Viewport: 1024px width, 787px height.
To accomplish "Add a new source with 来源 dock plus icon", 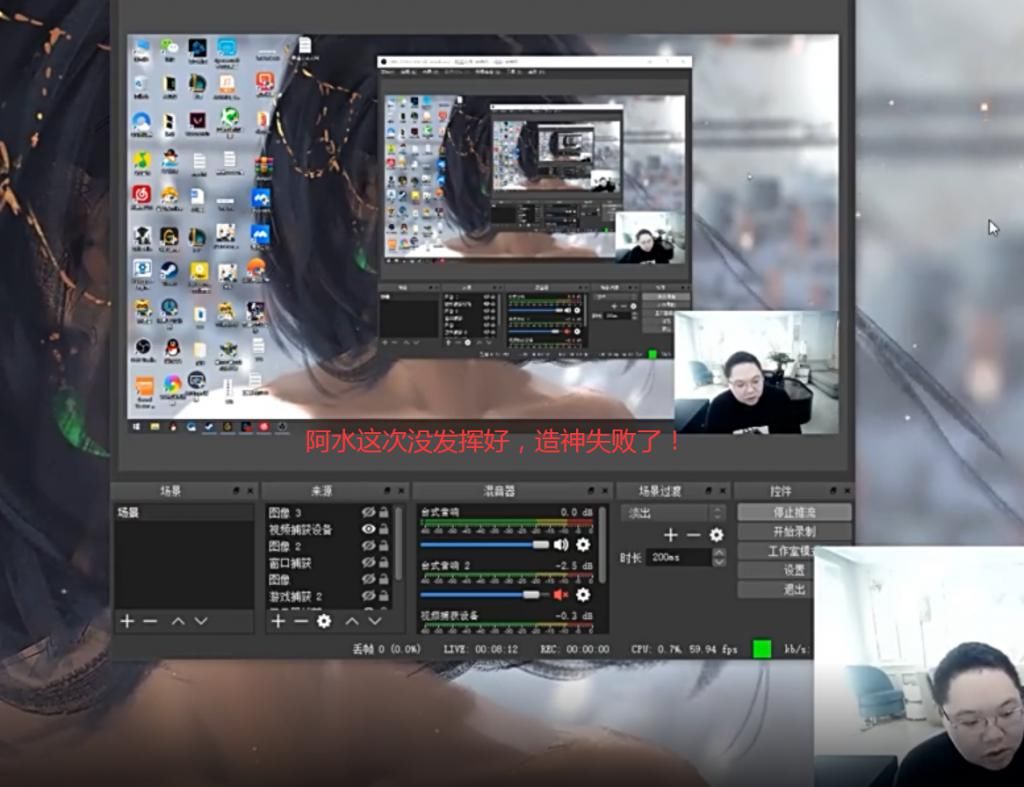I will coord(278,621).
